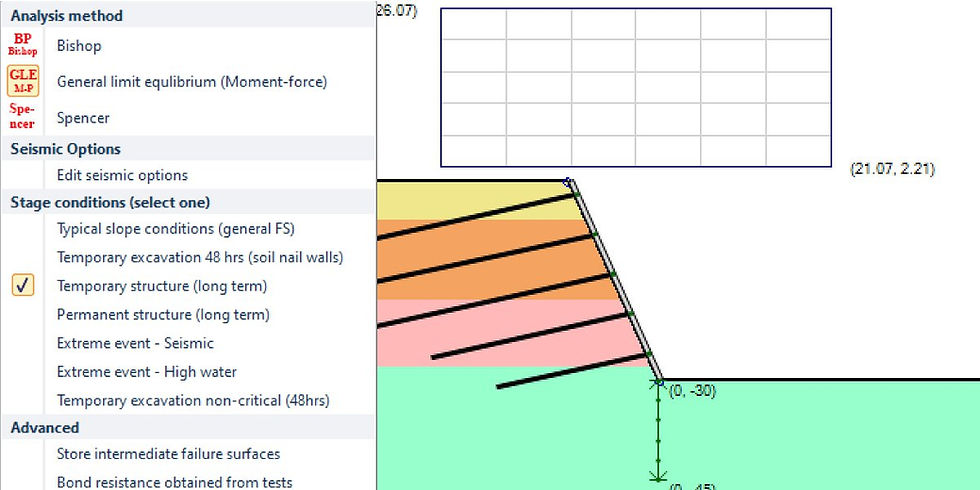Choose the Spencer analysis method
The width and height of the screenshot is (980, 490).
coord(83,118)
